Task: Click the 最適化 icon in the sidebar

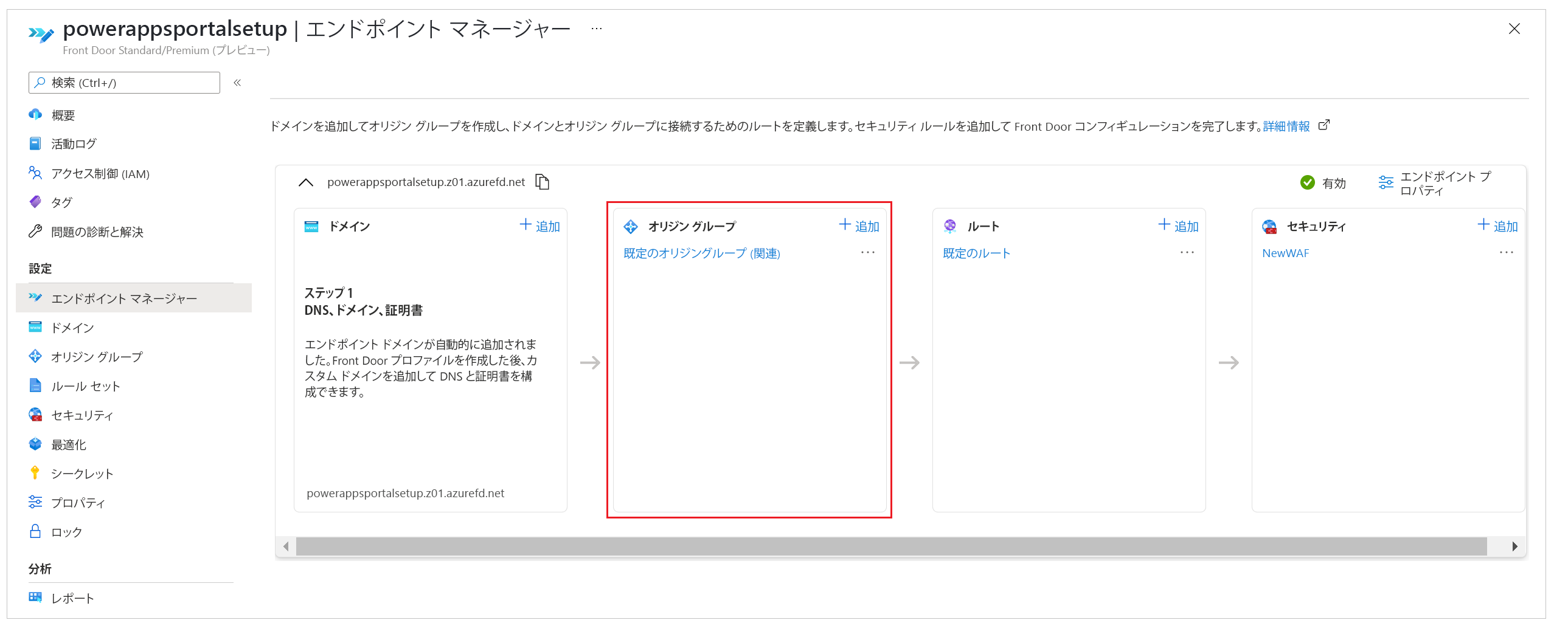Action: 35,444
